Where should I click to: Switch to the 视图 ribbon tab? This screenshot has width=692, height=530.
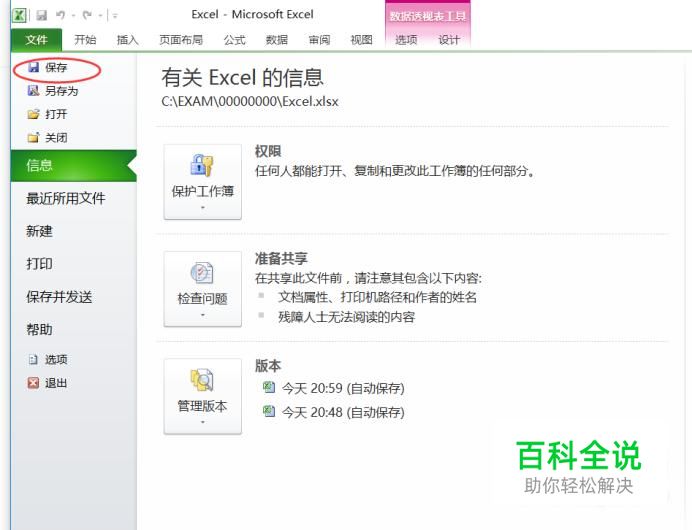click(x=361, y=40)
